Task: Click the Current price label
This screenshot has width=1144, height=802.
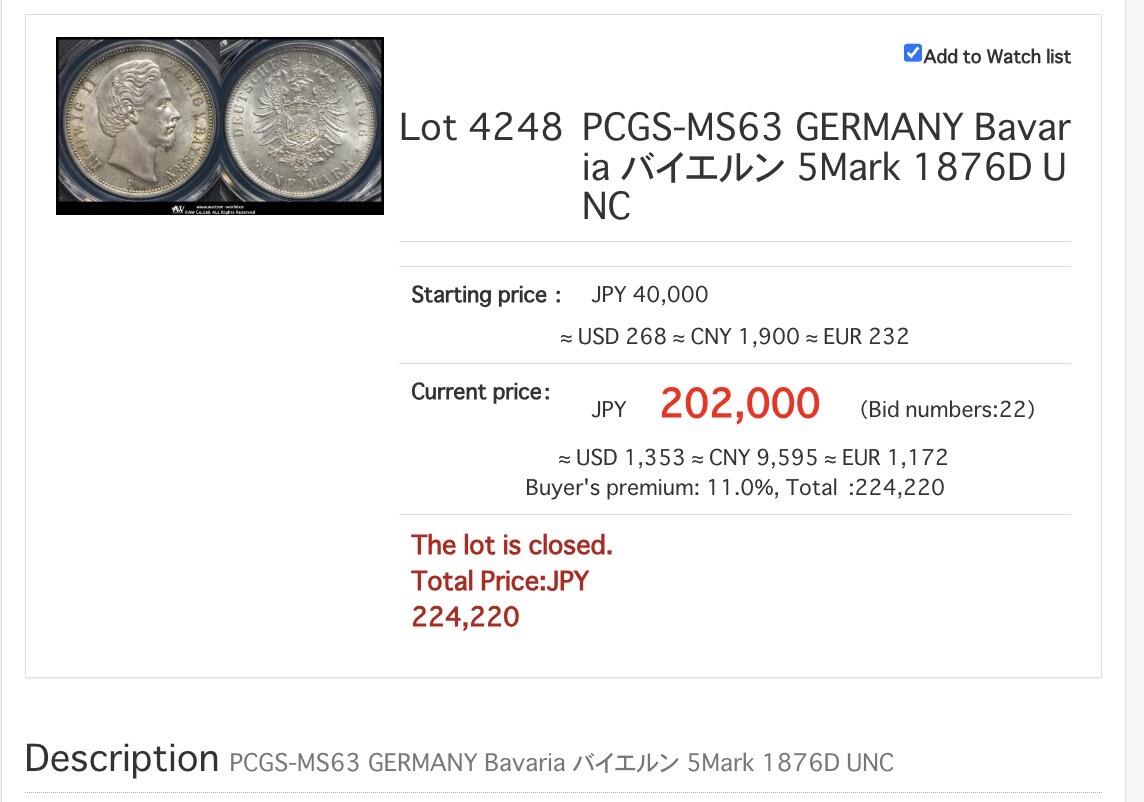Action: point(480,392)
